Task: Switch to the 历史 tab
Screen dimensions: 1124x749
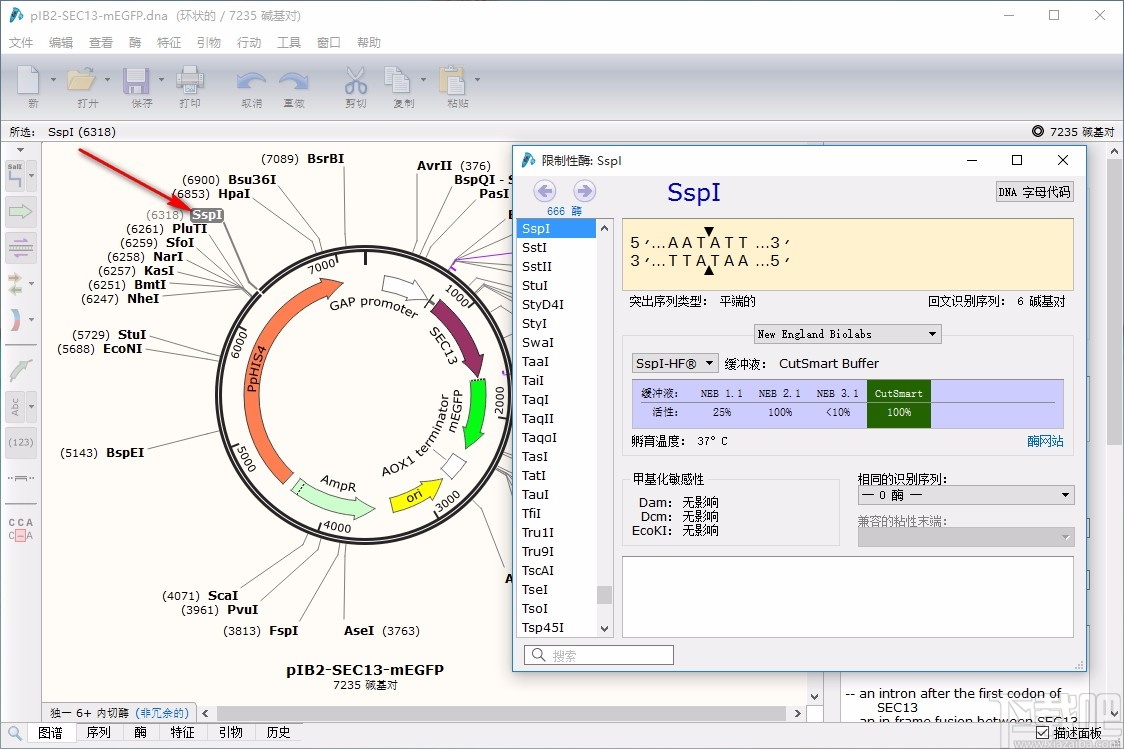Action: pyautogui.click(x=279, y=732)
